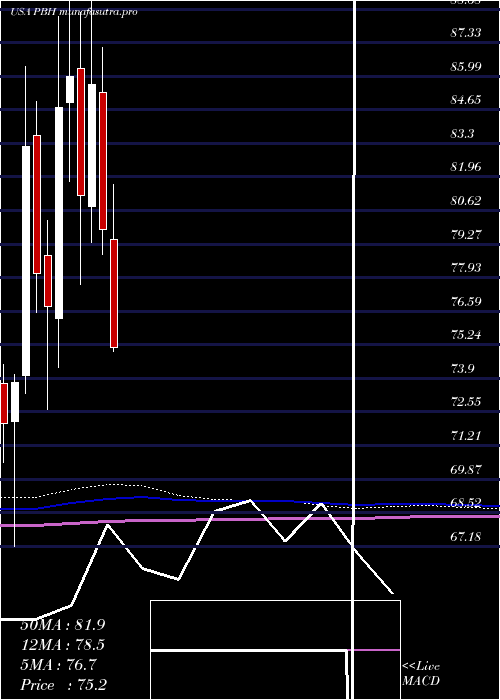Screen dimensions: 500x700
Task: Click the 12MA : 78.5 readout
Action: (63, 645)
